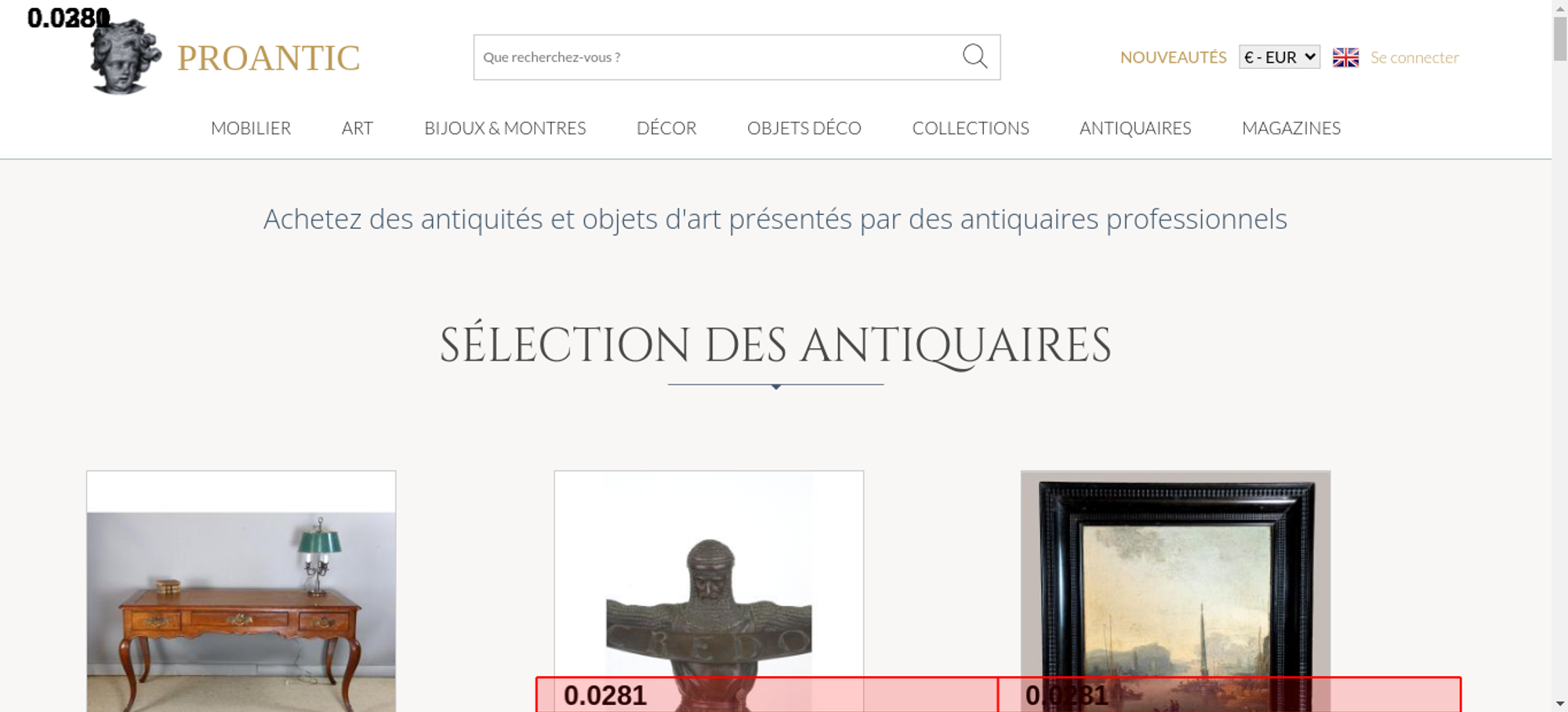Open the Magazines menu

tap(1290, 128)
